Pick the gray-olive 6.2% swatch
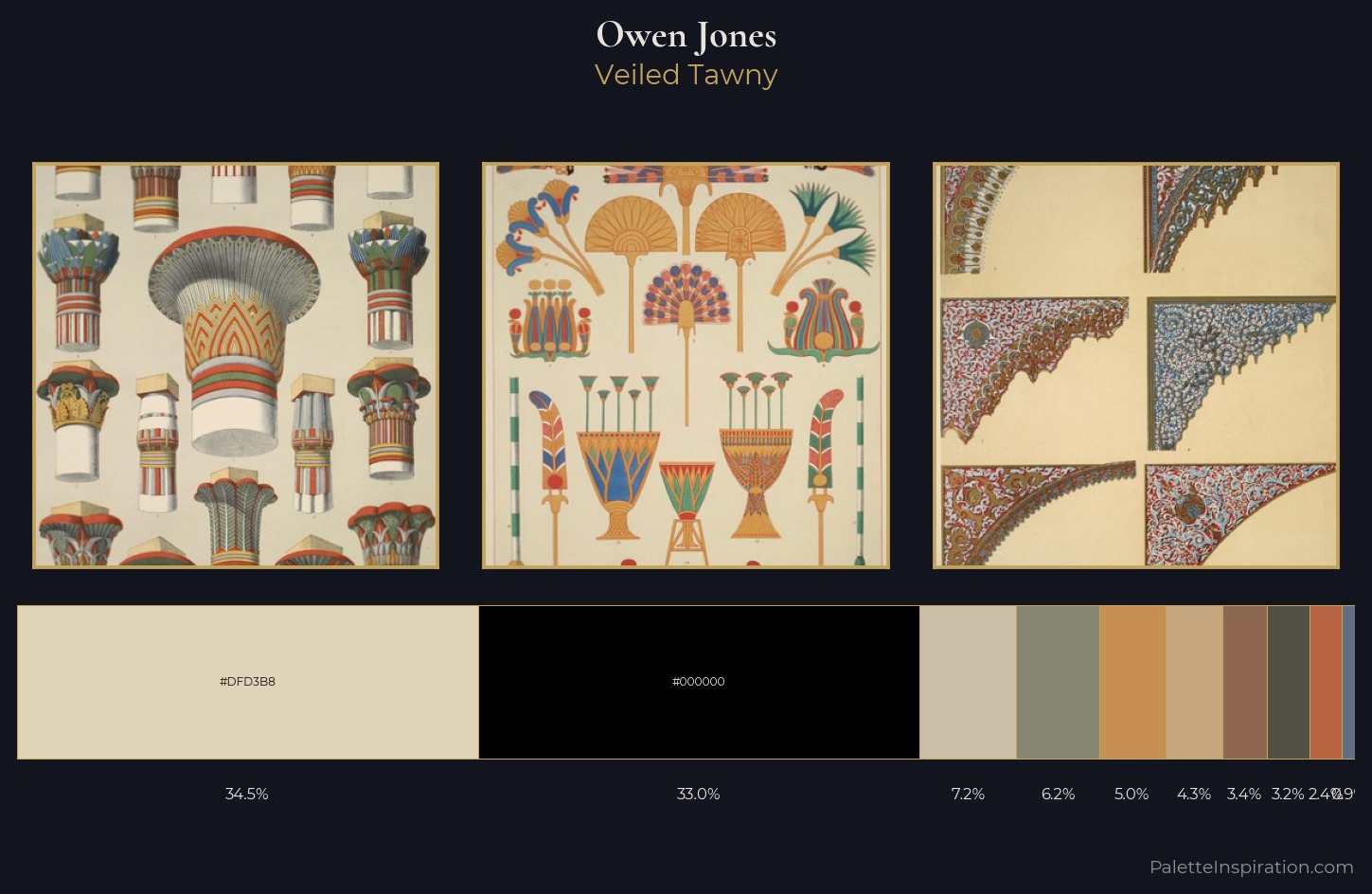The image size is (1372, 894). [1058, 682]
